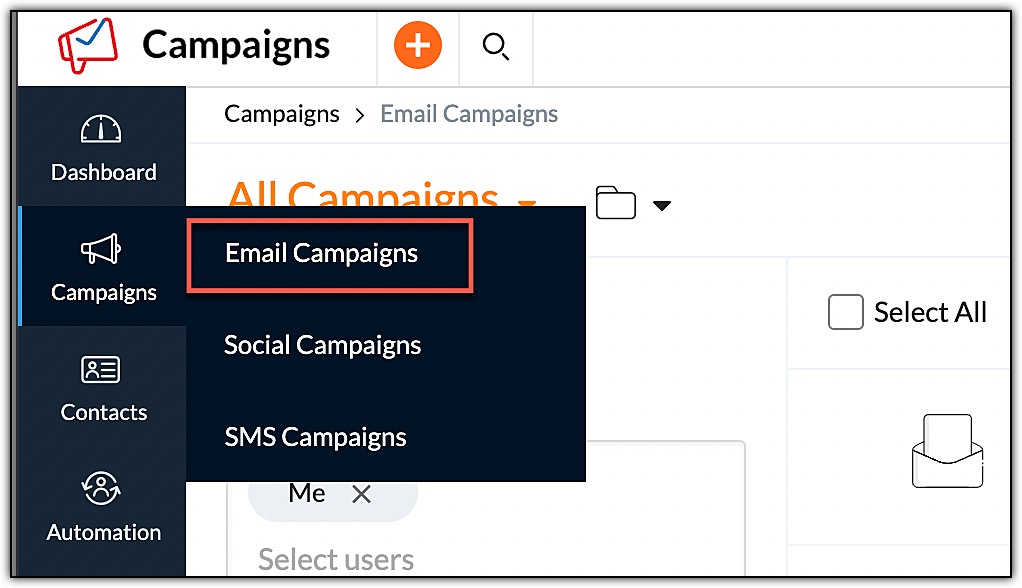Expand the folder dropdown arrow
Viewport: 1022px width, 588px height.
661,206
